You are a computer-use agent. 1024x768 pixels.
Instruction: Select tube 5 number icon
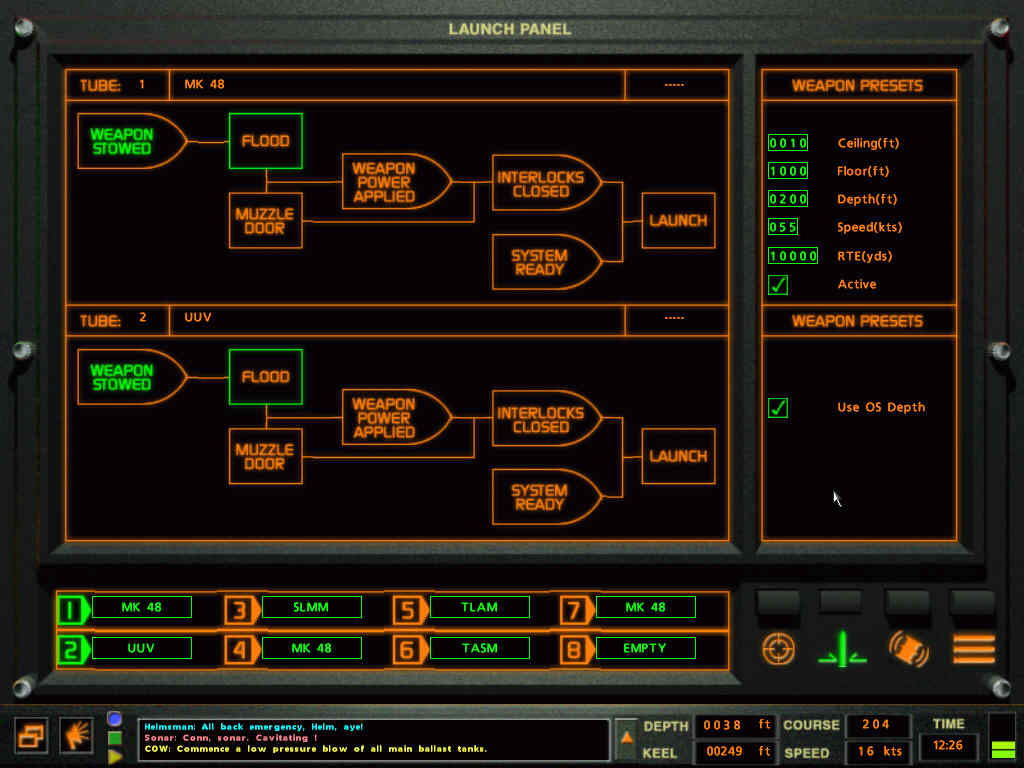(x=409, y=609)
